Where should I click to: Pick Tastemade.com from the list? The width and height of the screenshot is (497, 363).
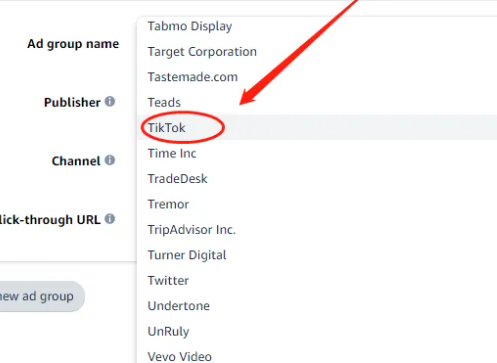tap(317, 77)
